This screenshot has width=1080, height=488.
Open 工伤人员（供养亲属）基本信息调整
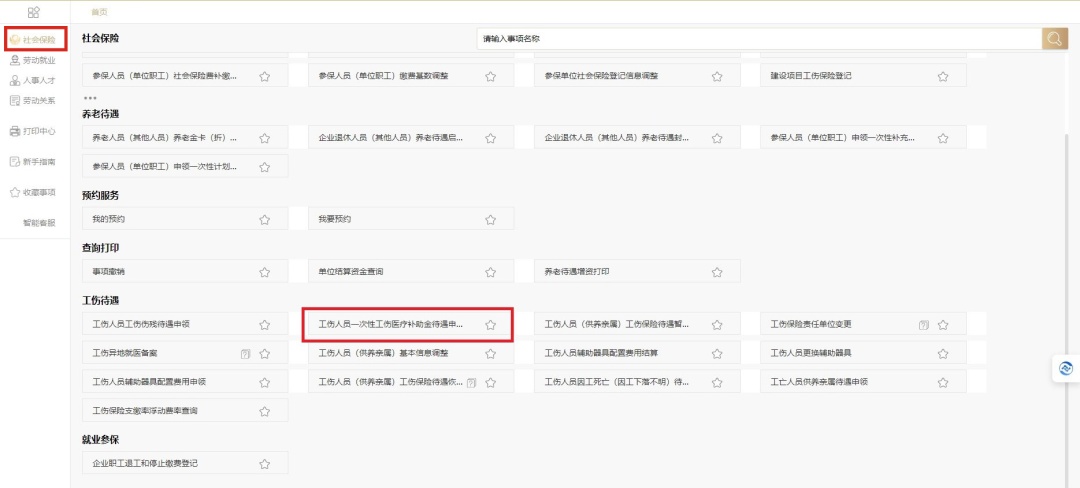[411, 353]
